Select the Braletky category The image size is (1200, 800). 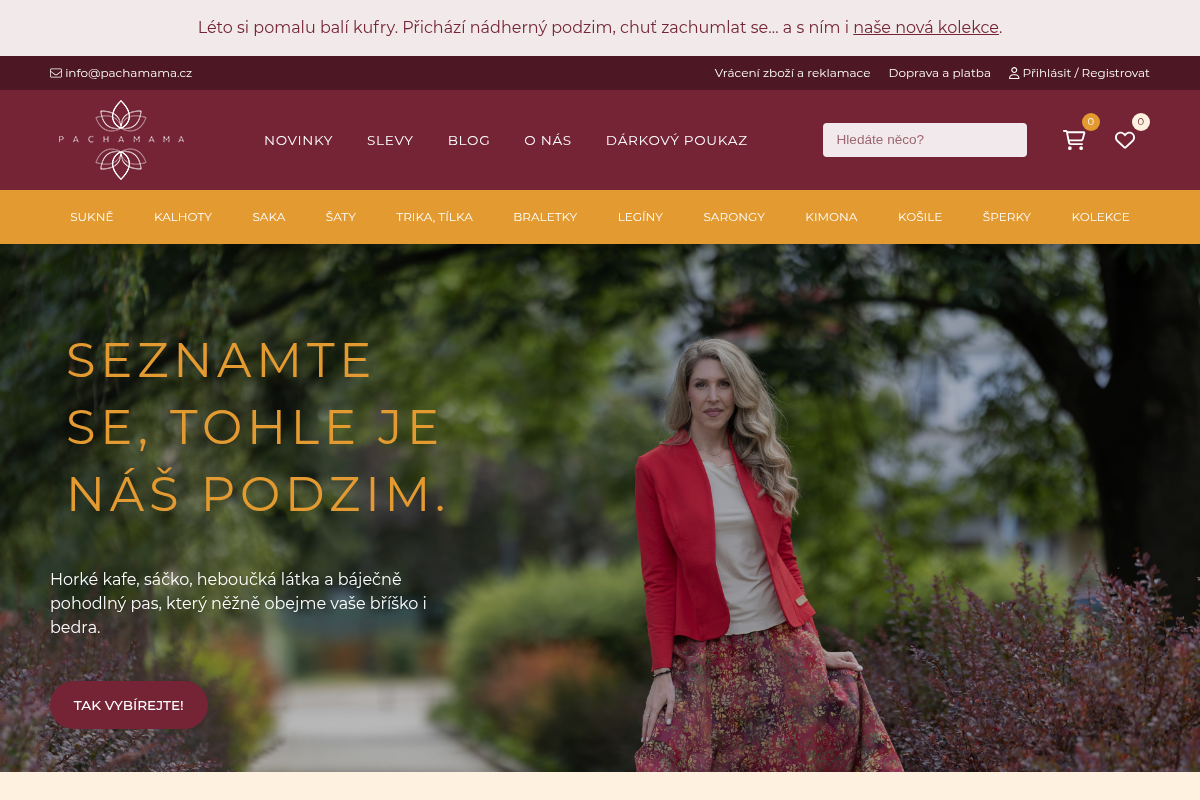pos(545,217)
